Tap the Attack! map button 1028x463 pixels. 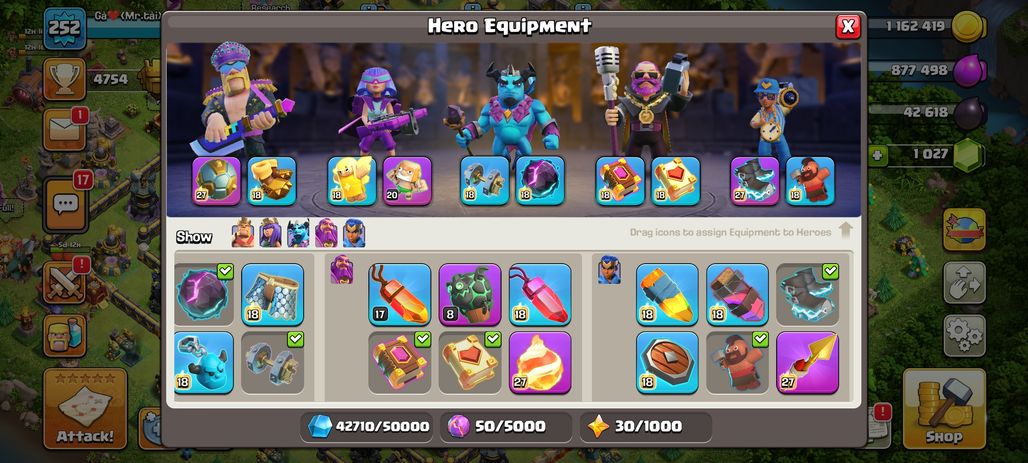pyautogui.click(x=85, y=409)
